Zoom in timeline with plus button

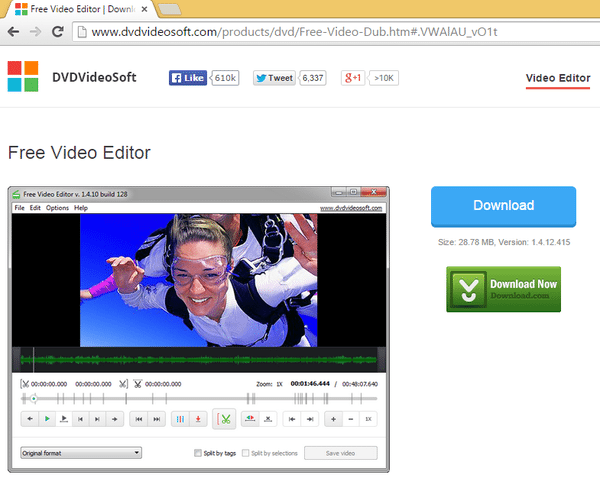coord(333,419)
